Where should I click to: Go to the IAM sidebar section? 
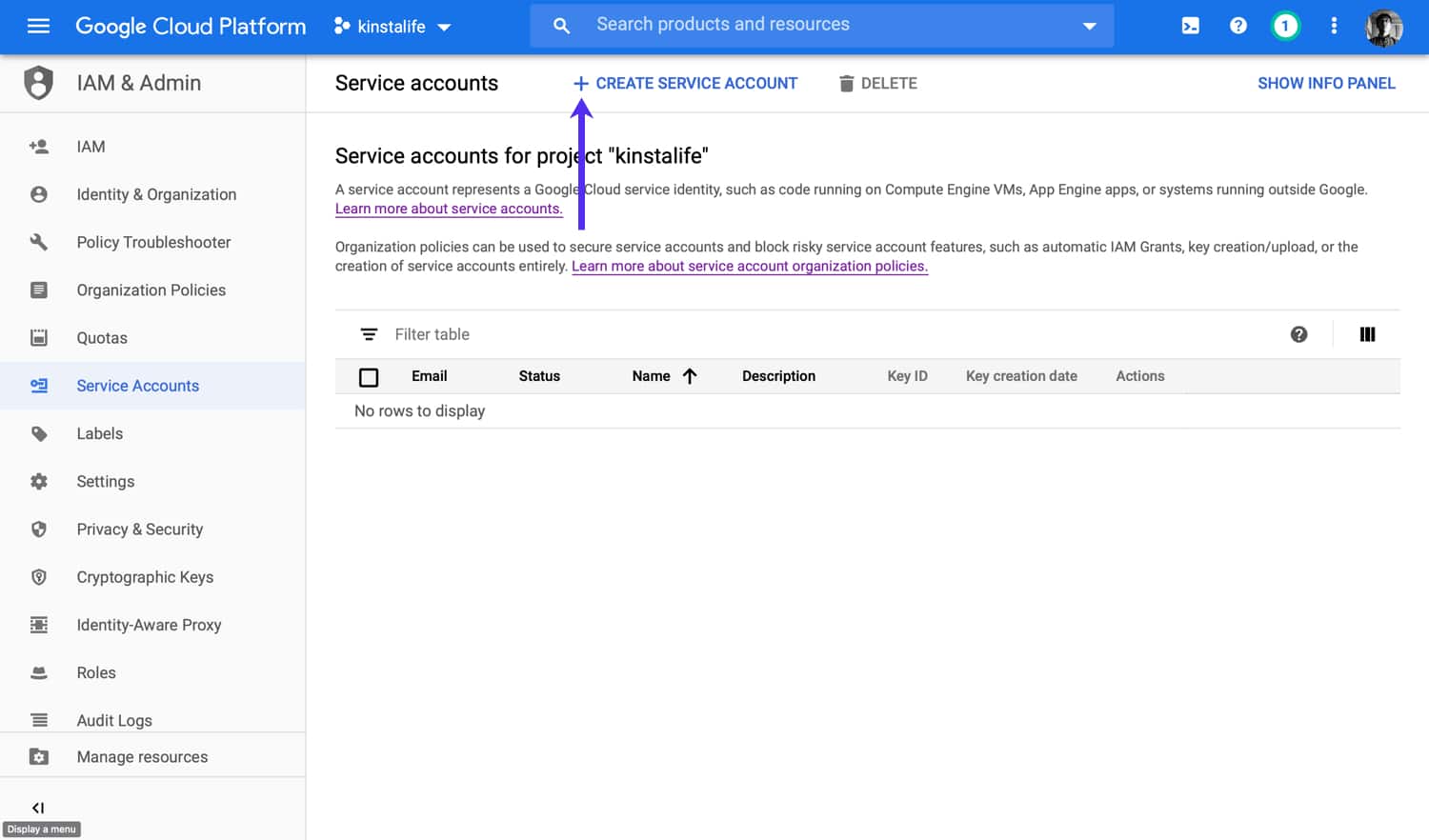tap(91, 146)
